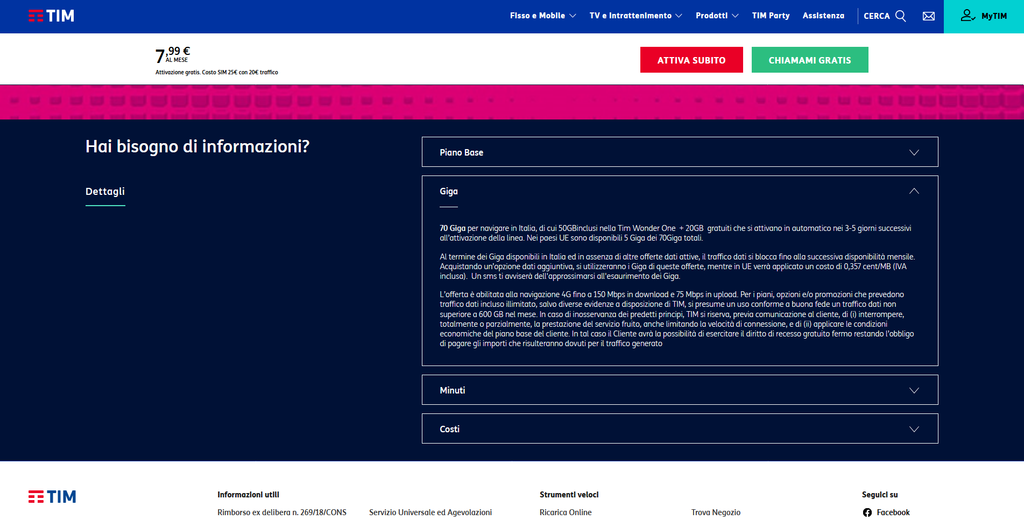Image resolution: width=1024 pixels, height=520 pixels.
Task: Open the Facebook text link
Action: pos(893,513)
